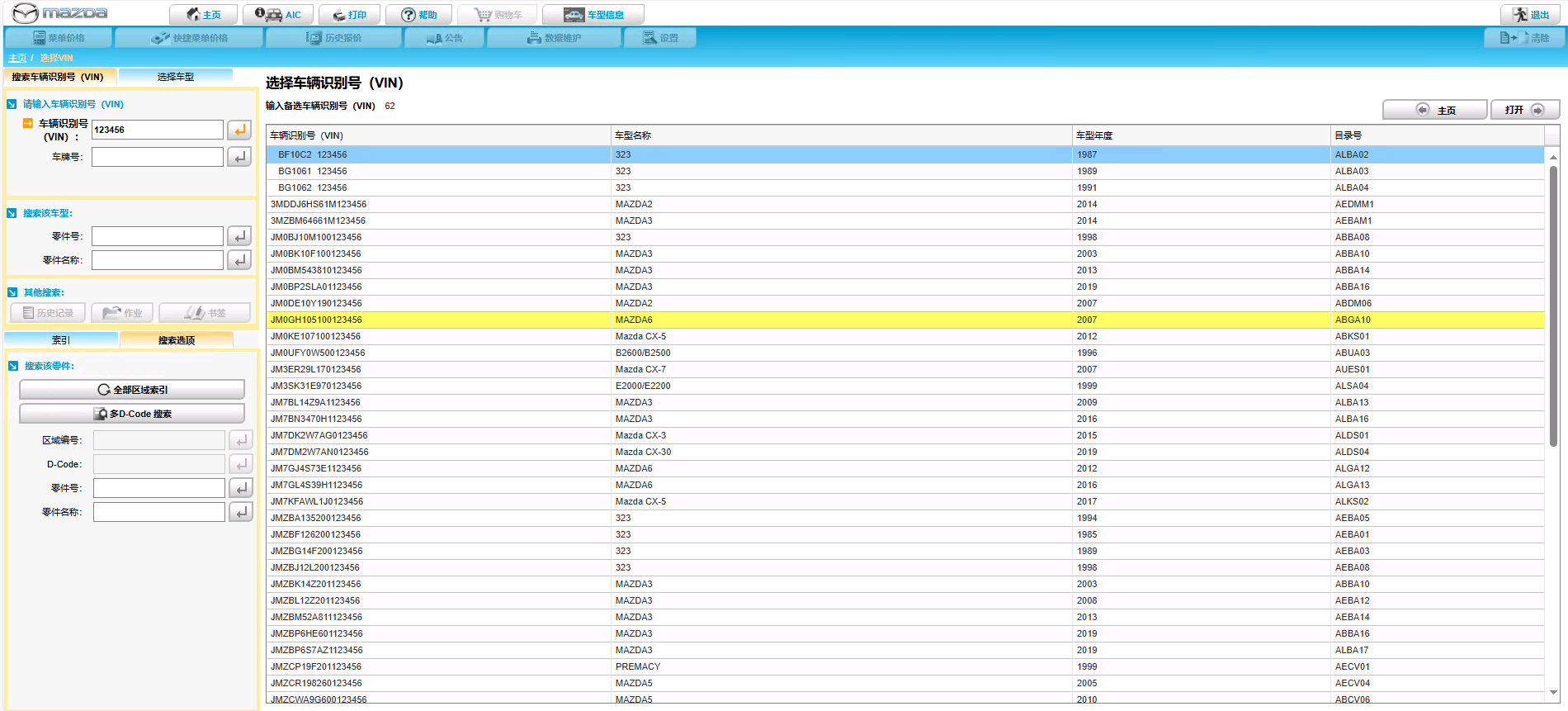Switch to the 搜索选项 tab
This screenshot has width=1568, height=711.
(x=177, y=340)
